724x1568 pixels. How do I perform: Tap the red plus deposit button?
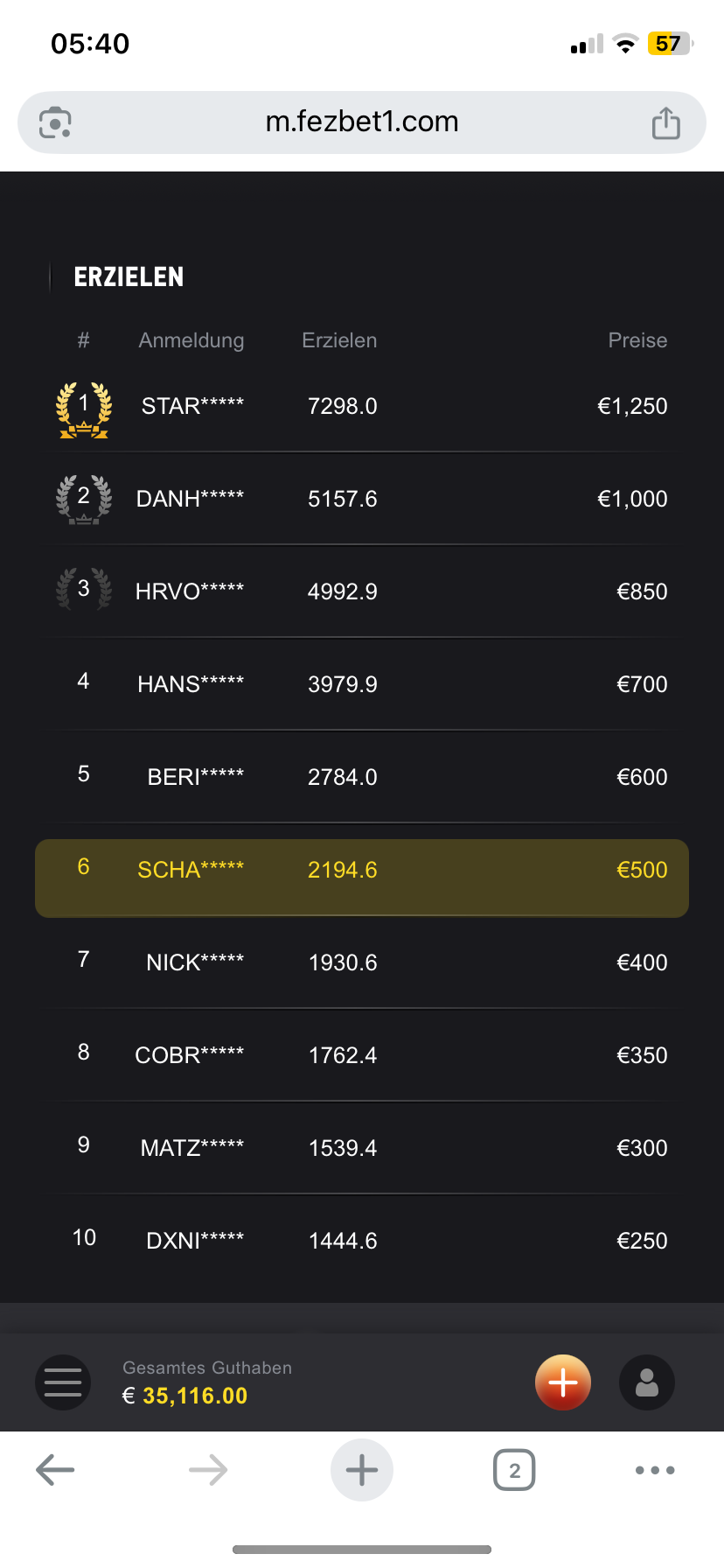[563, 1382]
